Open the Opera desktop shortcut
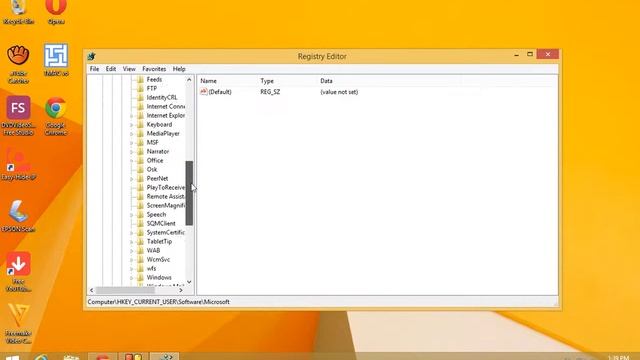640x360 pixels. [56, 11]
